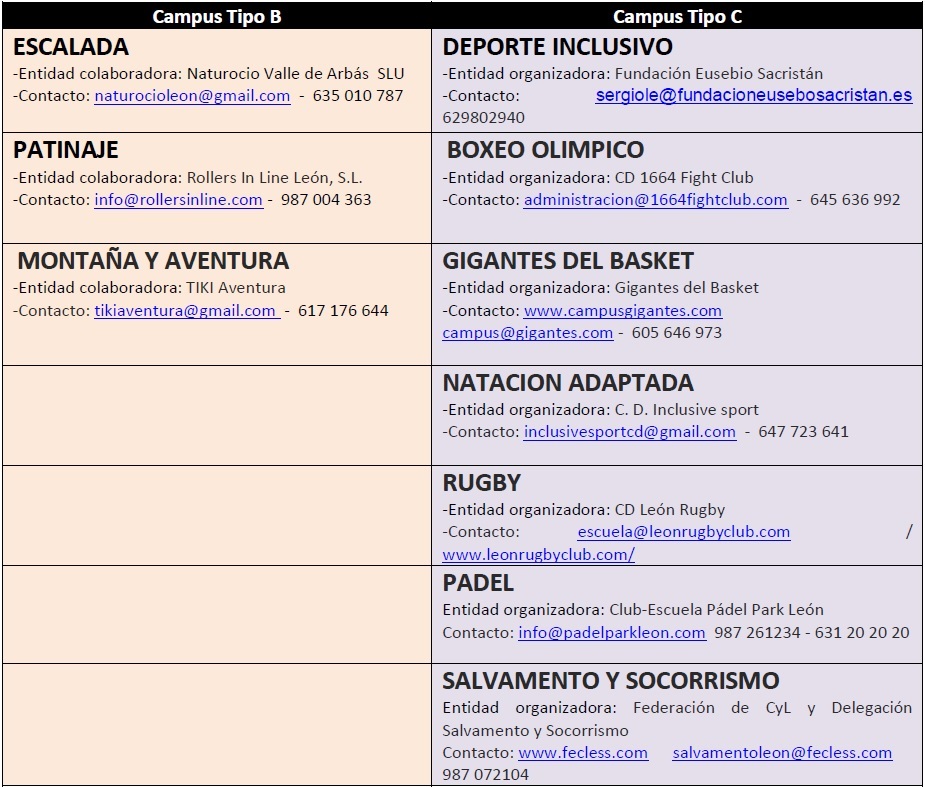Click the BOXEO OLIMPICO heading
The height and width of the screenshot is (787, 925).
[x=545, y=150]
